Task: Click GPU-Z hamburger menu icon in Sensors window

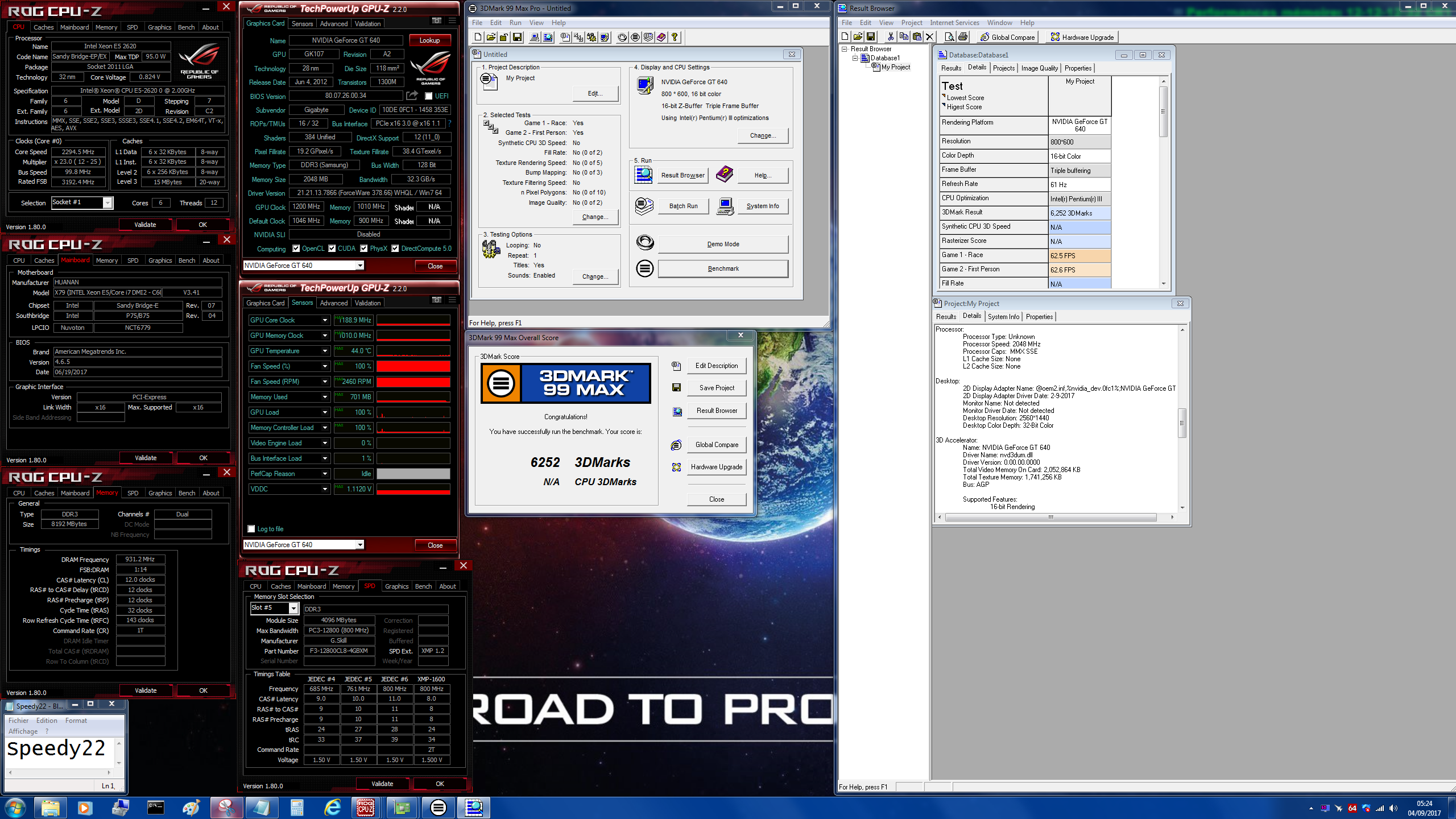Action: pyautogui.click(x=452, y=300)
